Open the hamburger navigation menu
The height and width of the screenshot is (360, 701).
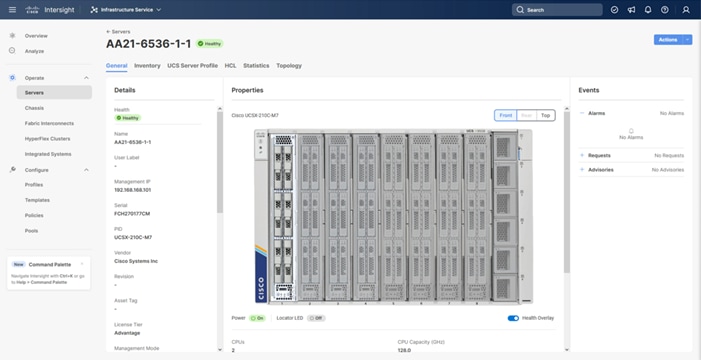[x=13, y=9]
